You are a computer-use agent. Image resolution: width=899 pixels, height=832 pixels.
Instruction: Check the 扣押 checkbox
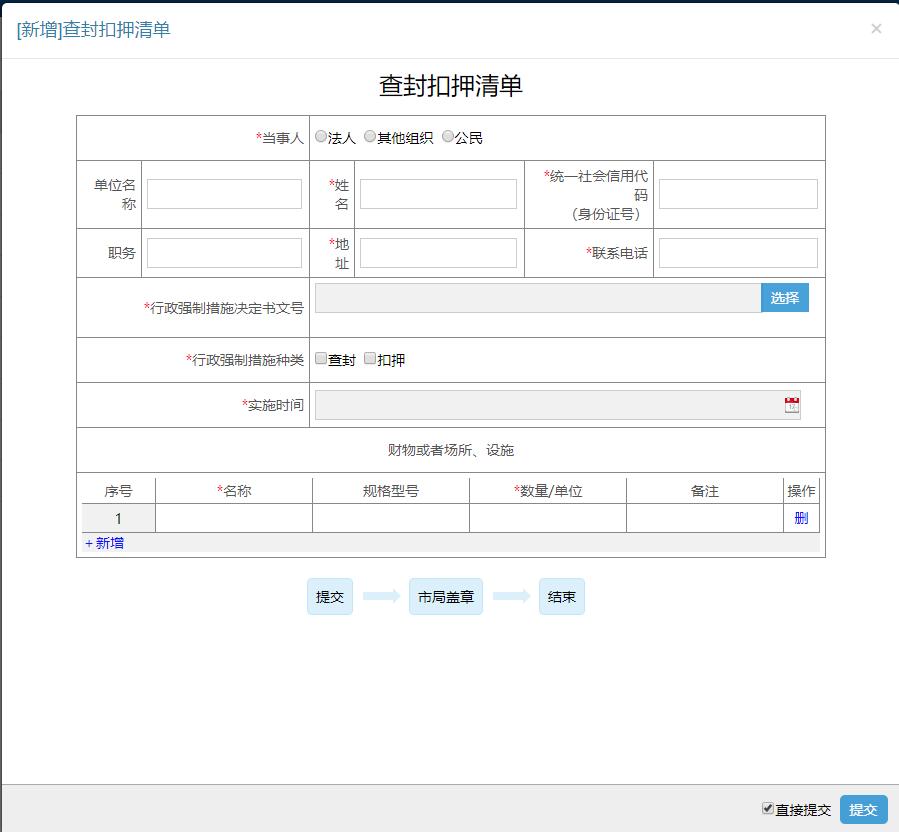pyautogui.click(x=370, y=358)
